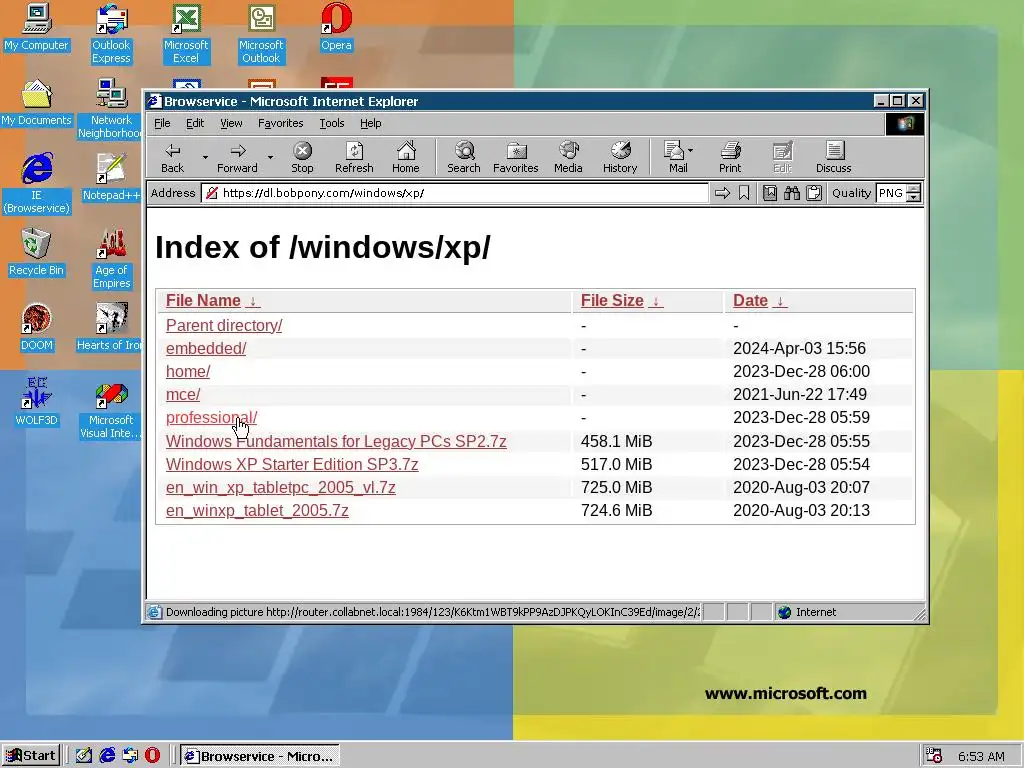Viewport: 1024px width, 768px height.
Task: Click the Quality value field showing PNG
Action: (891, 193)
